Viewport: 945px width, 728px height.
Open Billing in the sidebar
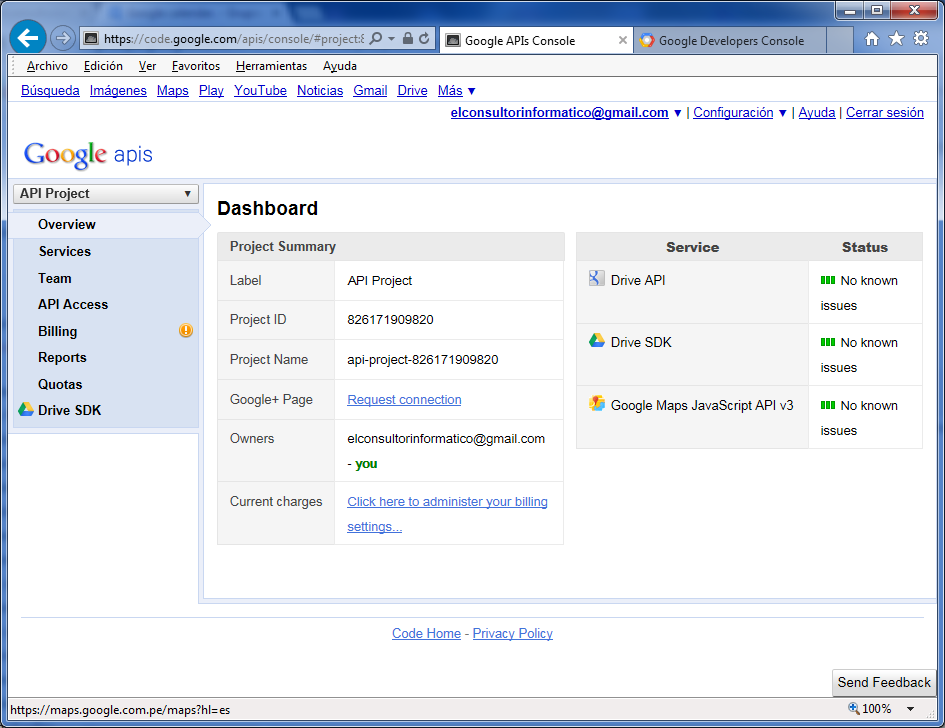click(x=57, y=331)
